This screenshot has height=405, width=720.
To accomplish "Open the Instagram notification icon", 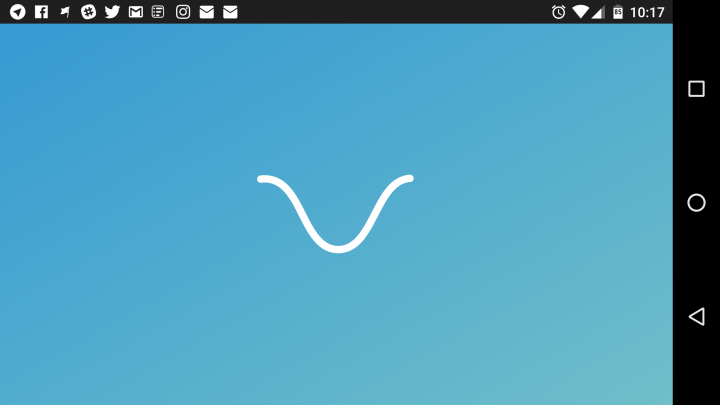I will pos(183,12).
